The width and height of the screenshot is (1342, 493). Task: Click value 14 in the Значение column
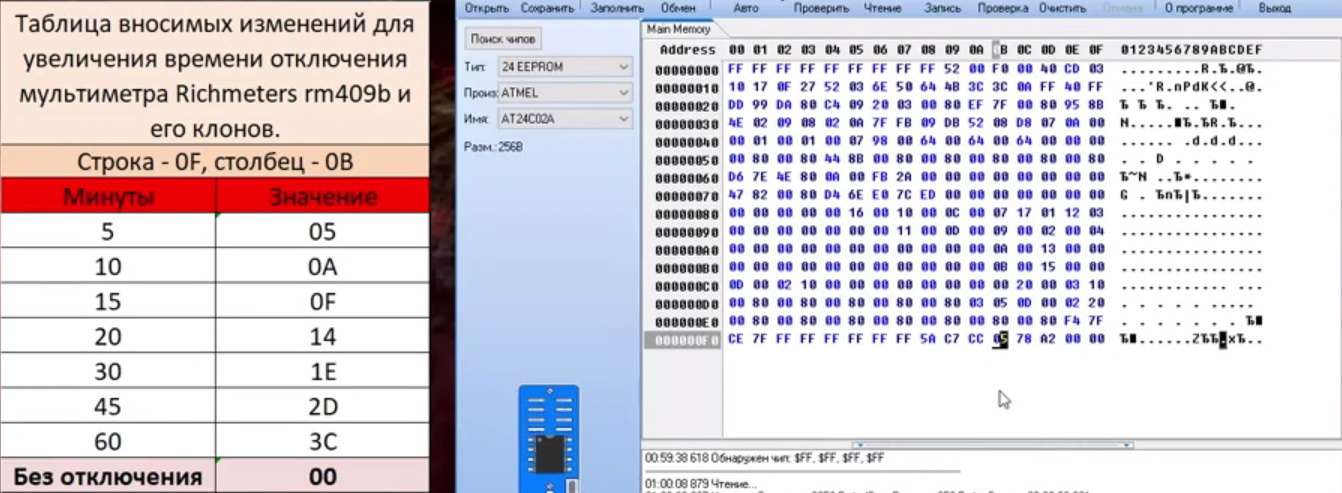(323, 337)
